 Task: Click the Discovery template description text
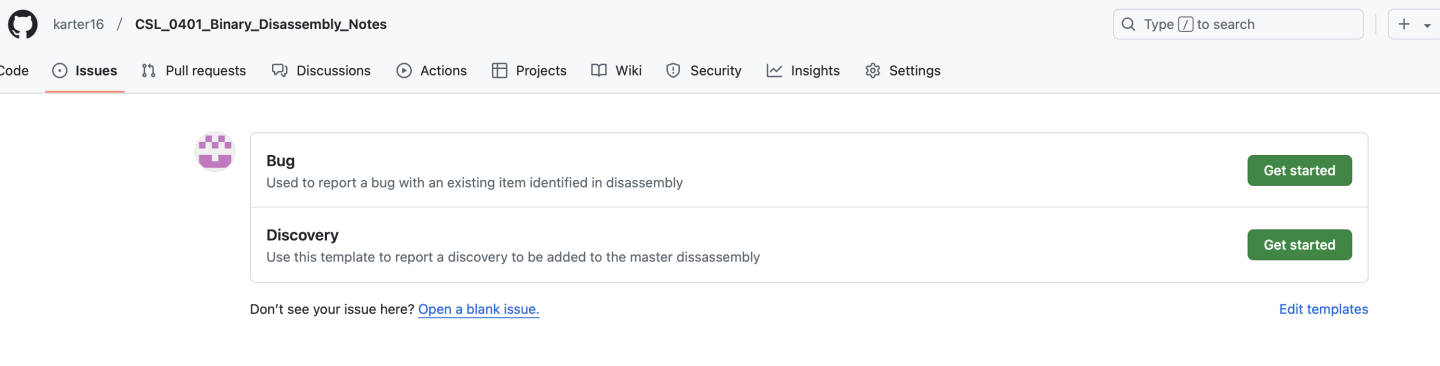point(513,257)
